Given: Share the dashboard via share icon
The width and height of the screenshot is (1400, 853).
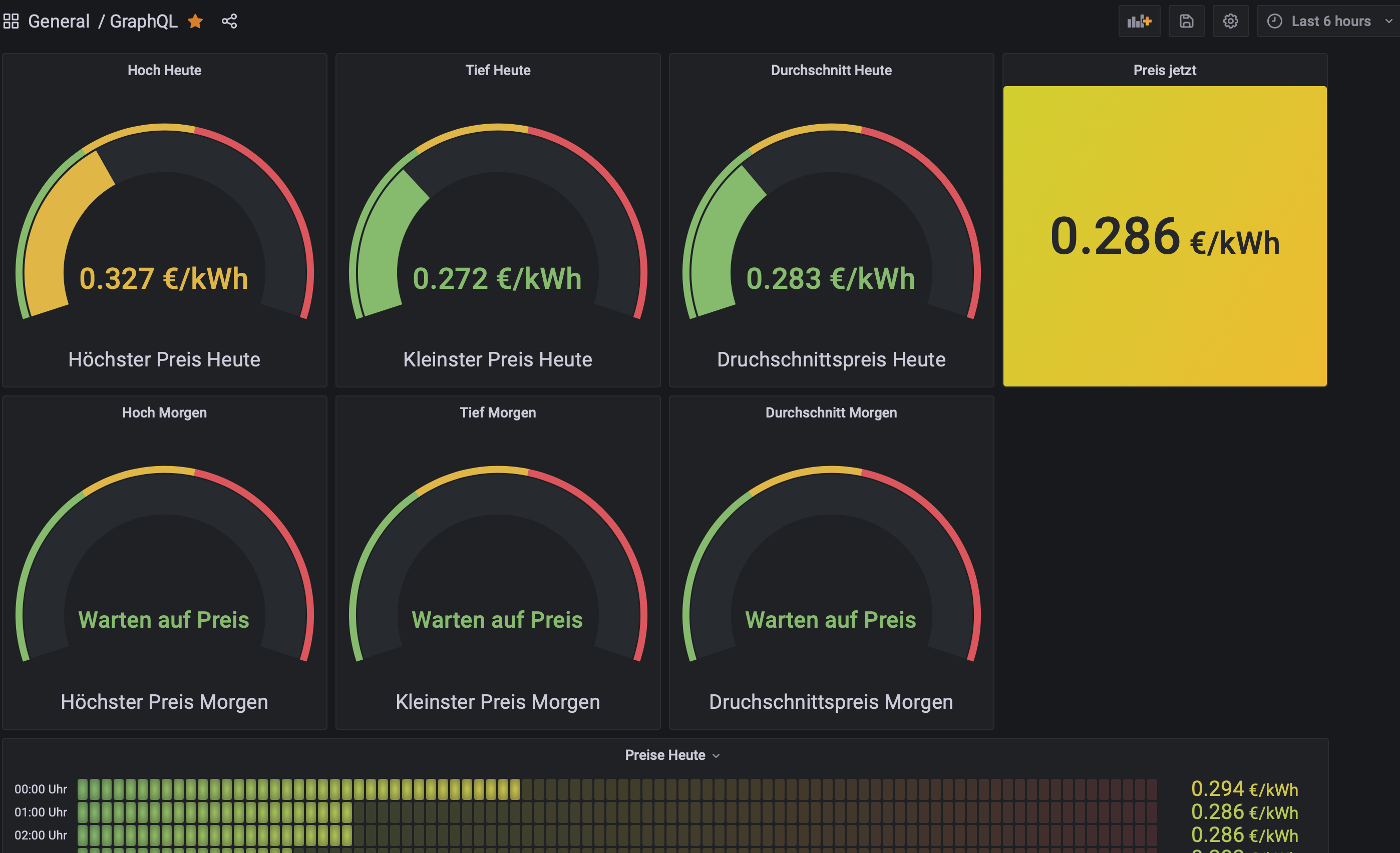Looking at the screenshot, I should (x=229, y=22).
